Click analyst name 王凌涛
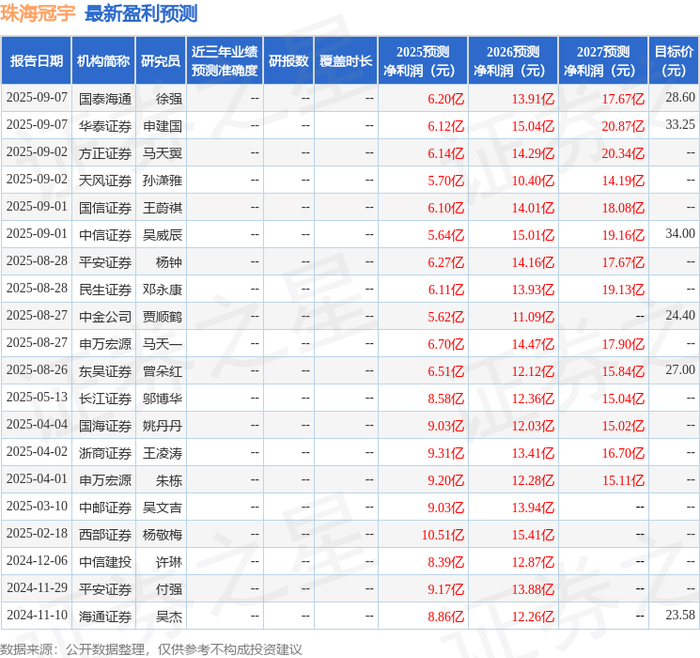 (162, 453)
